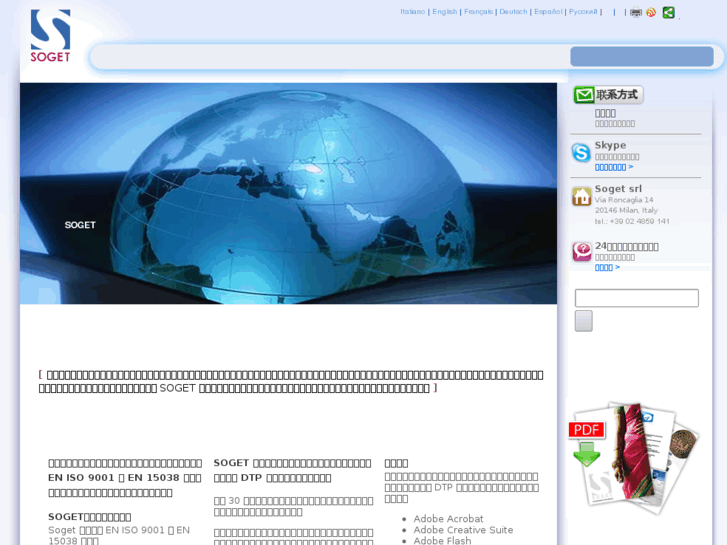This screenshot has height=545, width=727.
Task: Switch site language to English
Action: pyautogui.click(x=445, y=12)
